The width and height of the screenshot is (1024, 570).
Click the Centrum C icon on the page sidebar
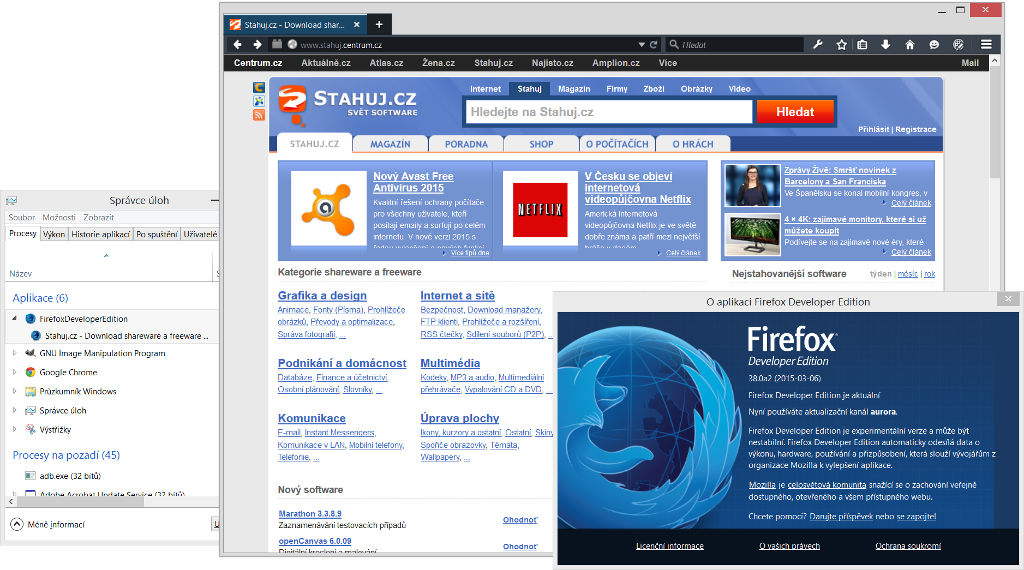point(259,87)
